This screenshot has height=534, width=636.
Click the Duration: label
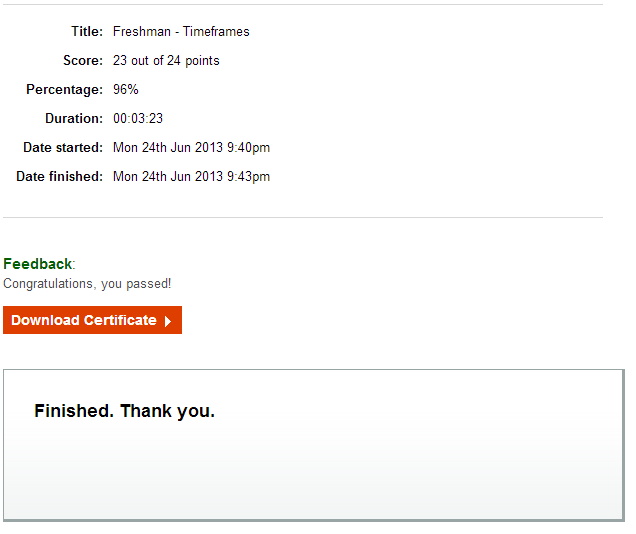click(74, 118)
